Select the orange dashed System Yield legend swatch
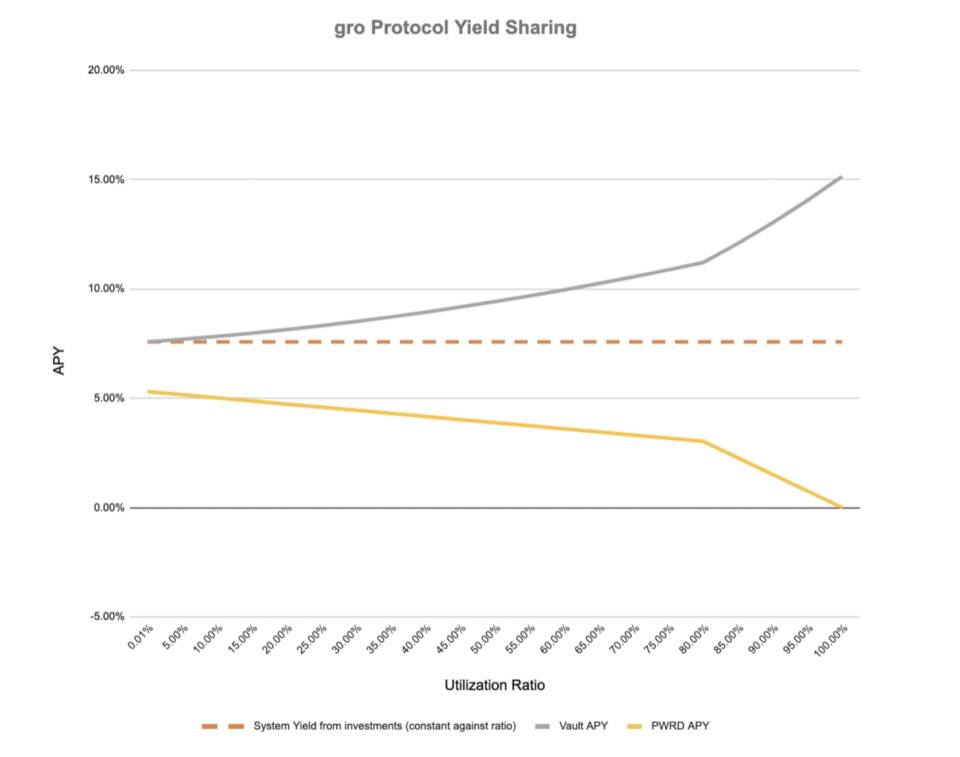The height and width of the screenshot is (757, 960). point(223,726)
